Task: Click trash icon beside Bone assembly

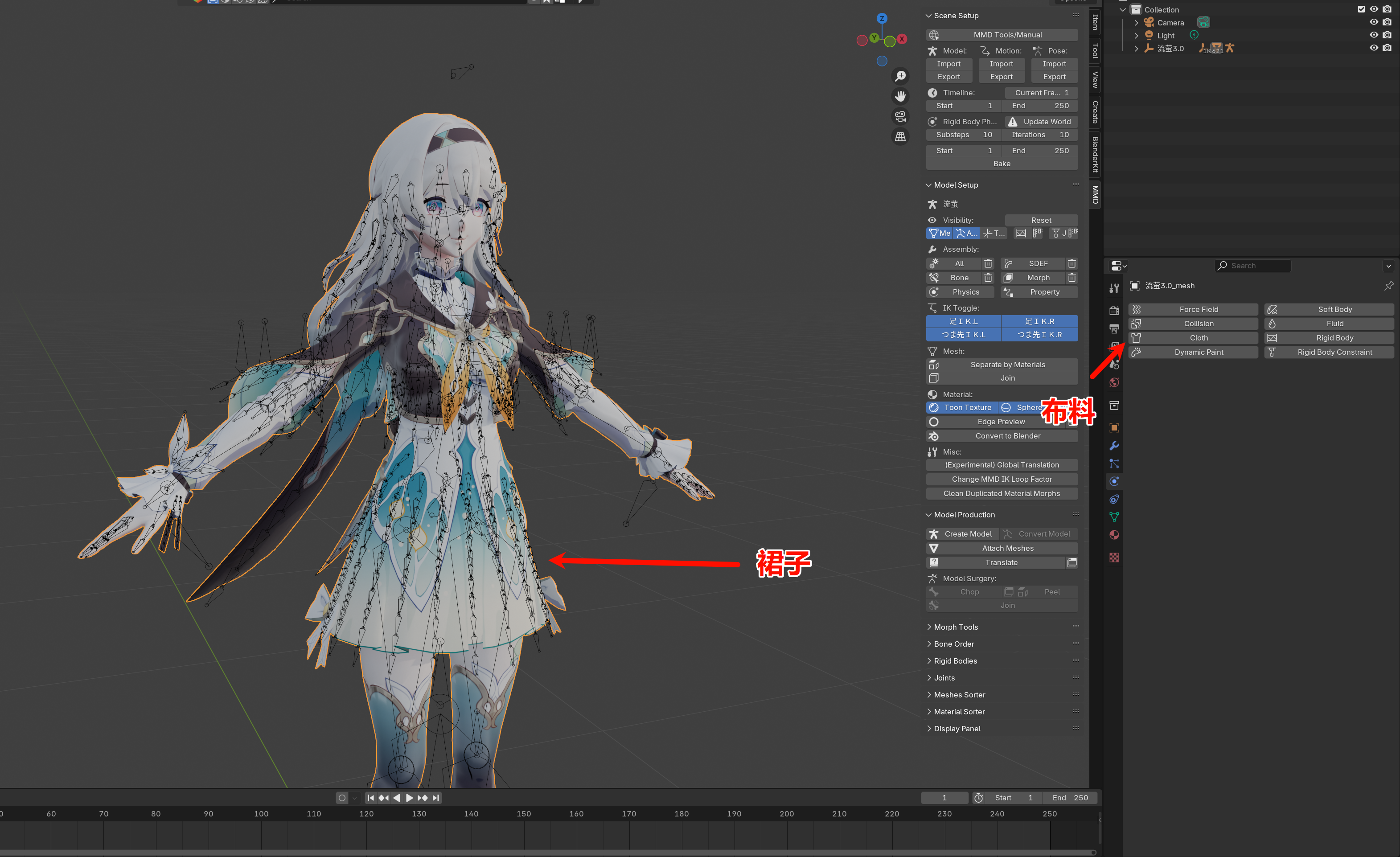Action: [x=988, y=278]
